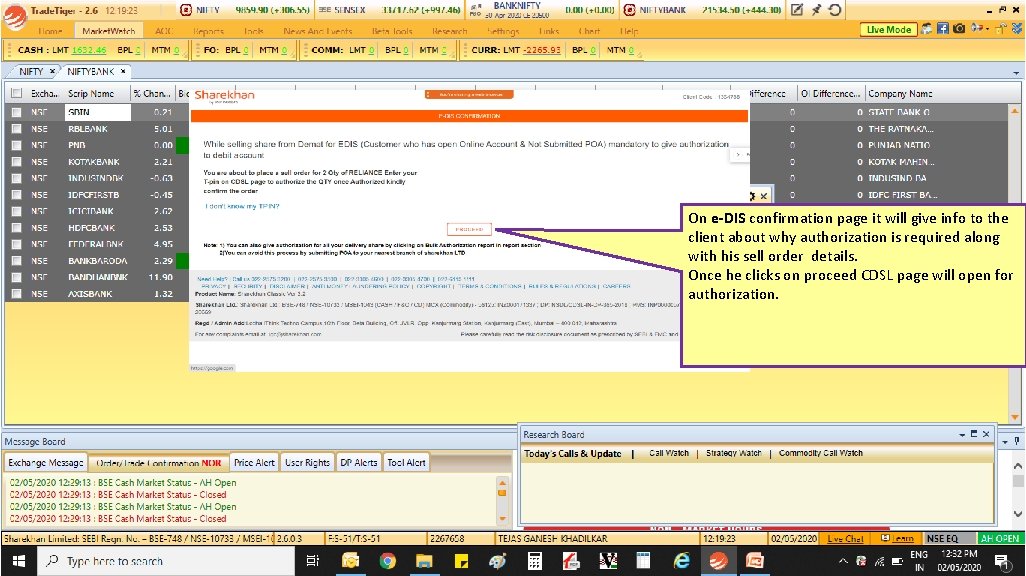1026x576 pixels.
Task: Click the camera snapshot icon
Action: coord(959,29)
